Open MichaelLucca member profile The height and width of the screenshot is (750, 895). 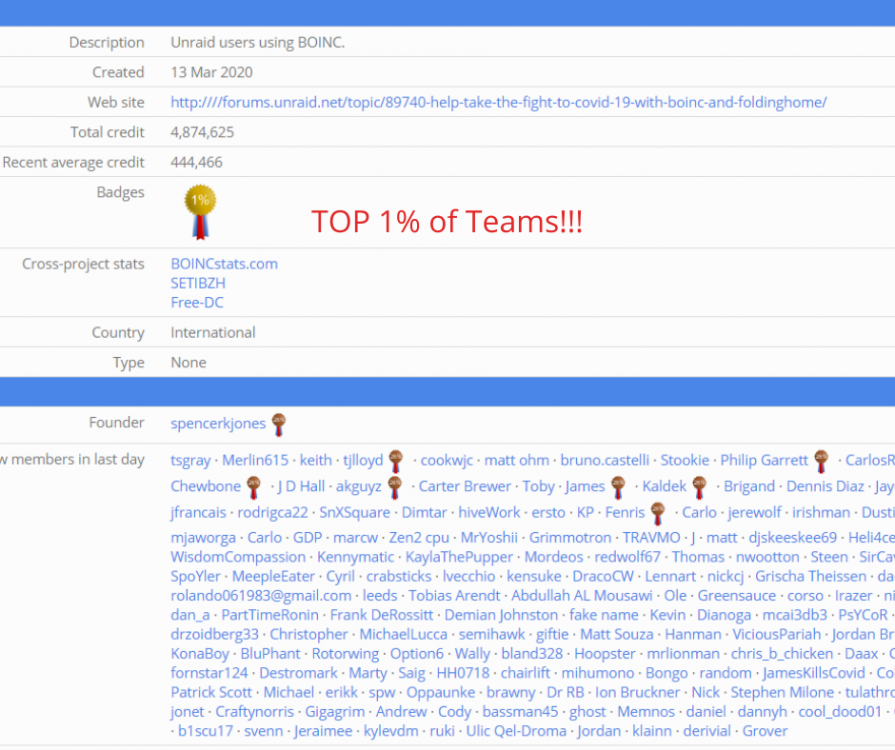(403, 635)
